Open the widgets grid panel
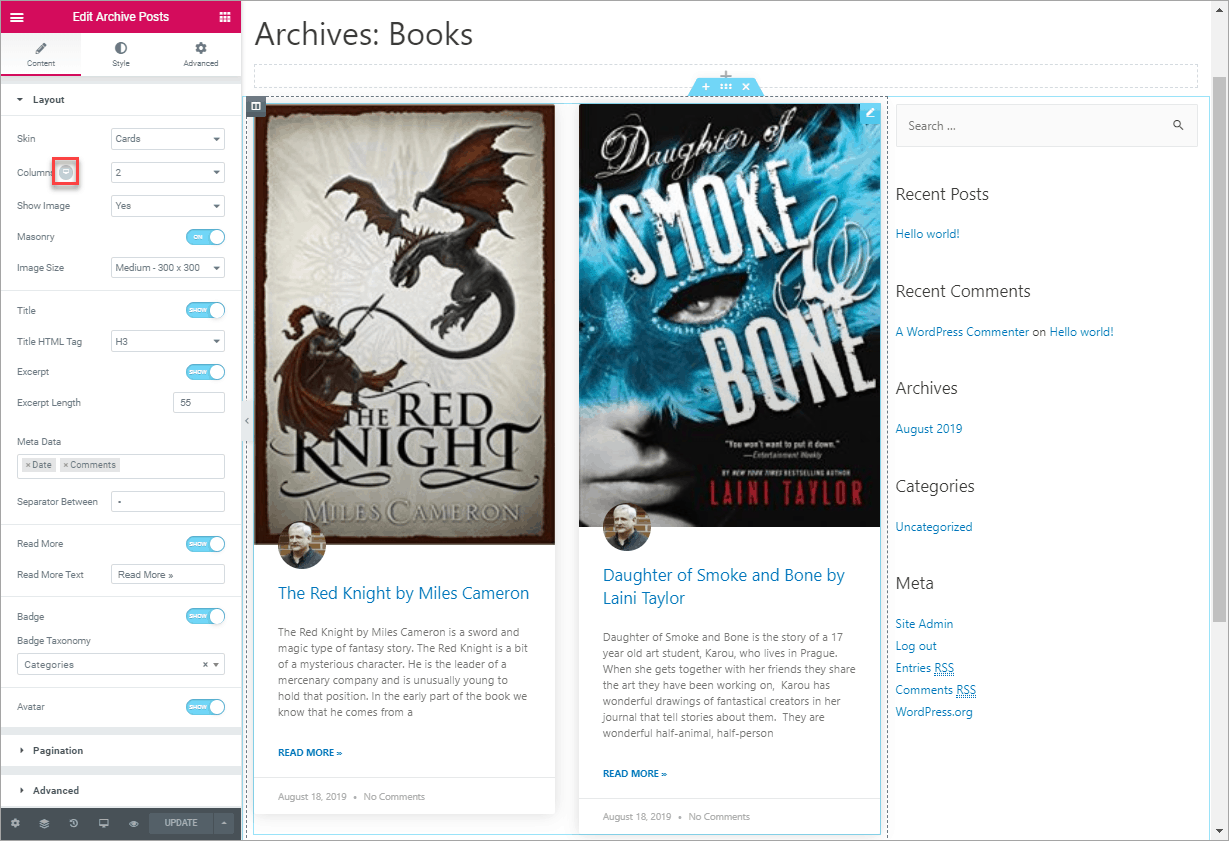 [225, 17]
